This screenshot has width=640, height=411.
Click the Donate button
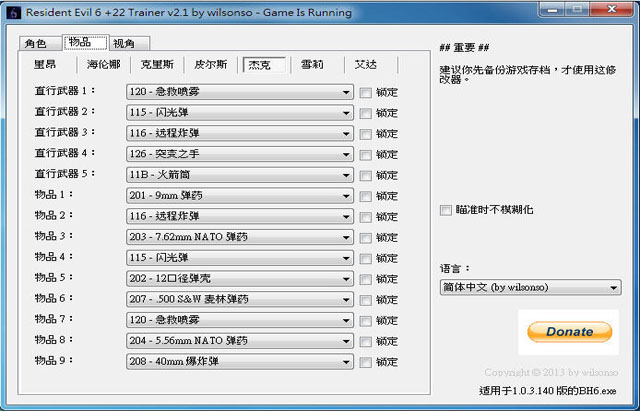pos(569,332)
